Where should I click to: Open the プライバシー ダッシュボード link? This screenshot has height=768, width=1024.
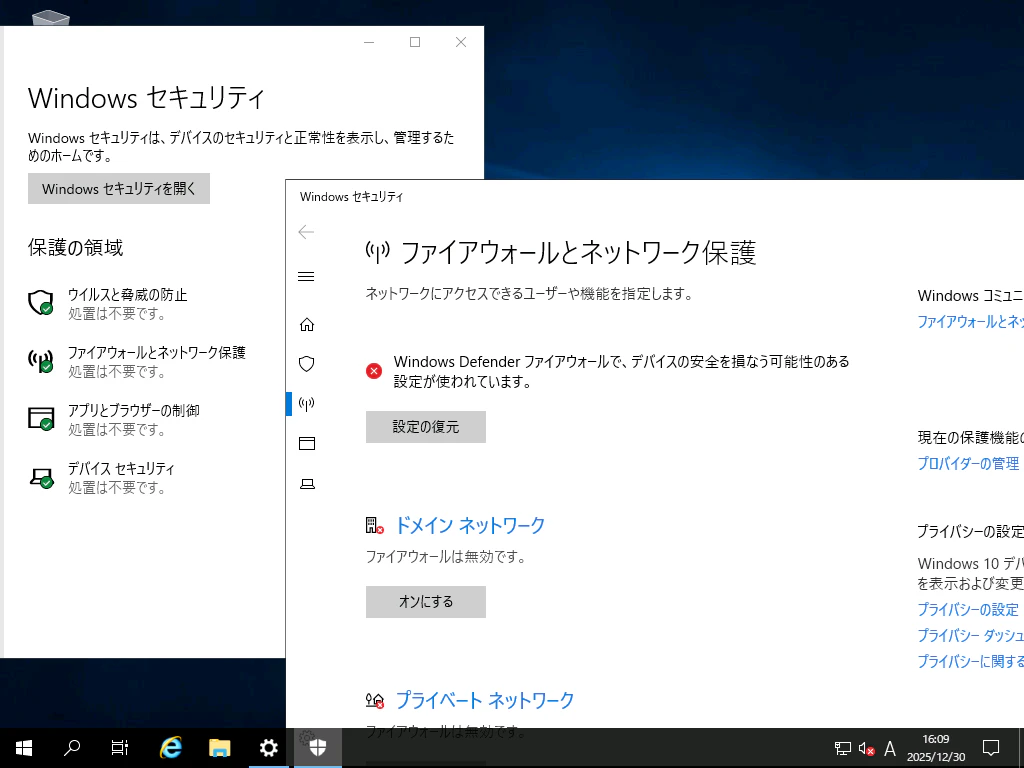(970, 635)
